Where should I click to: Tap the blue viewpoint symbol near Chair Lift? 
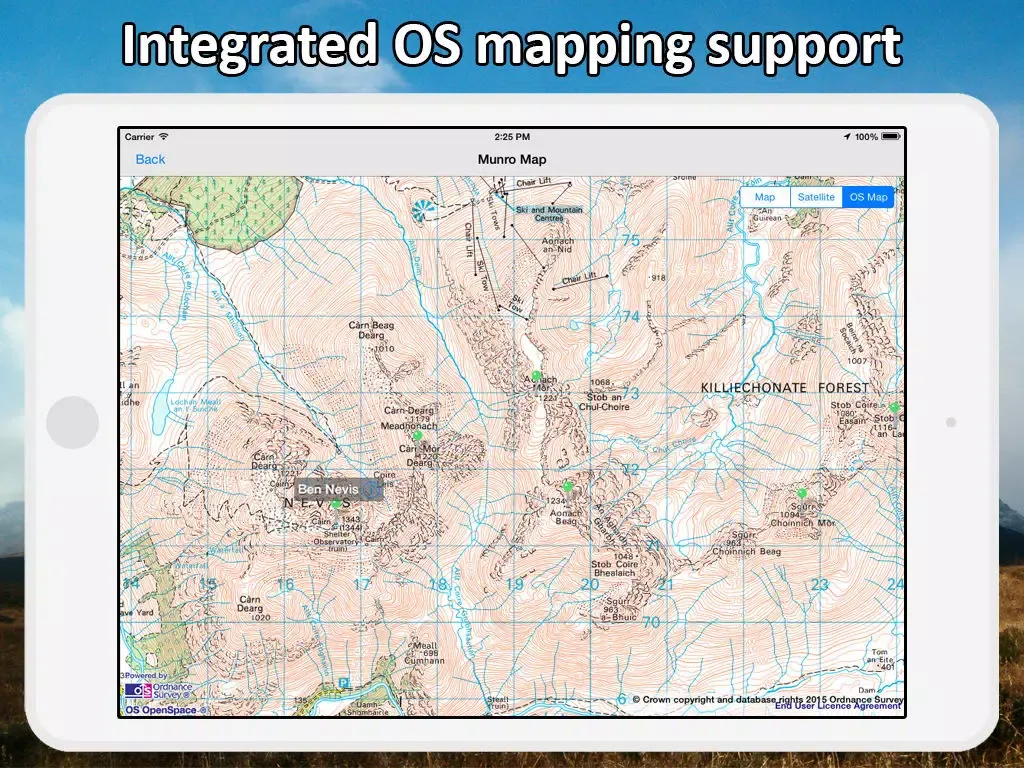click(x=423, y=210)
